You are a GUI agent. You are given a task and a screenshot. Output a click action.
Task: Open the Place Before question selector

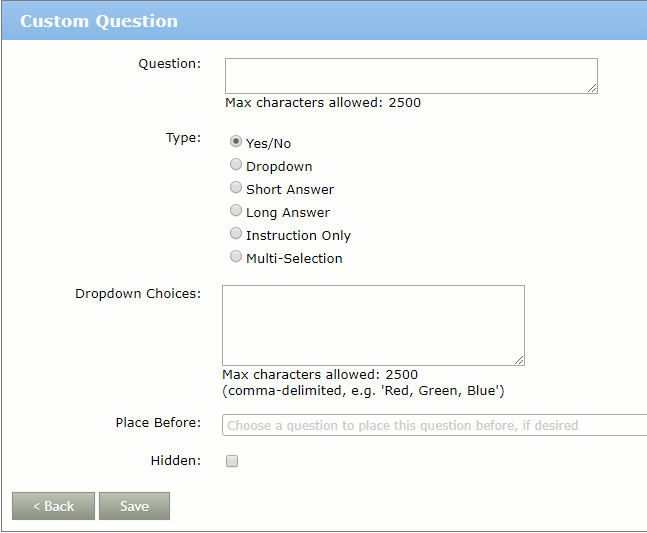(x=434, y=425)
